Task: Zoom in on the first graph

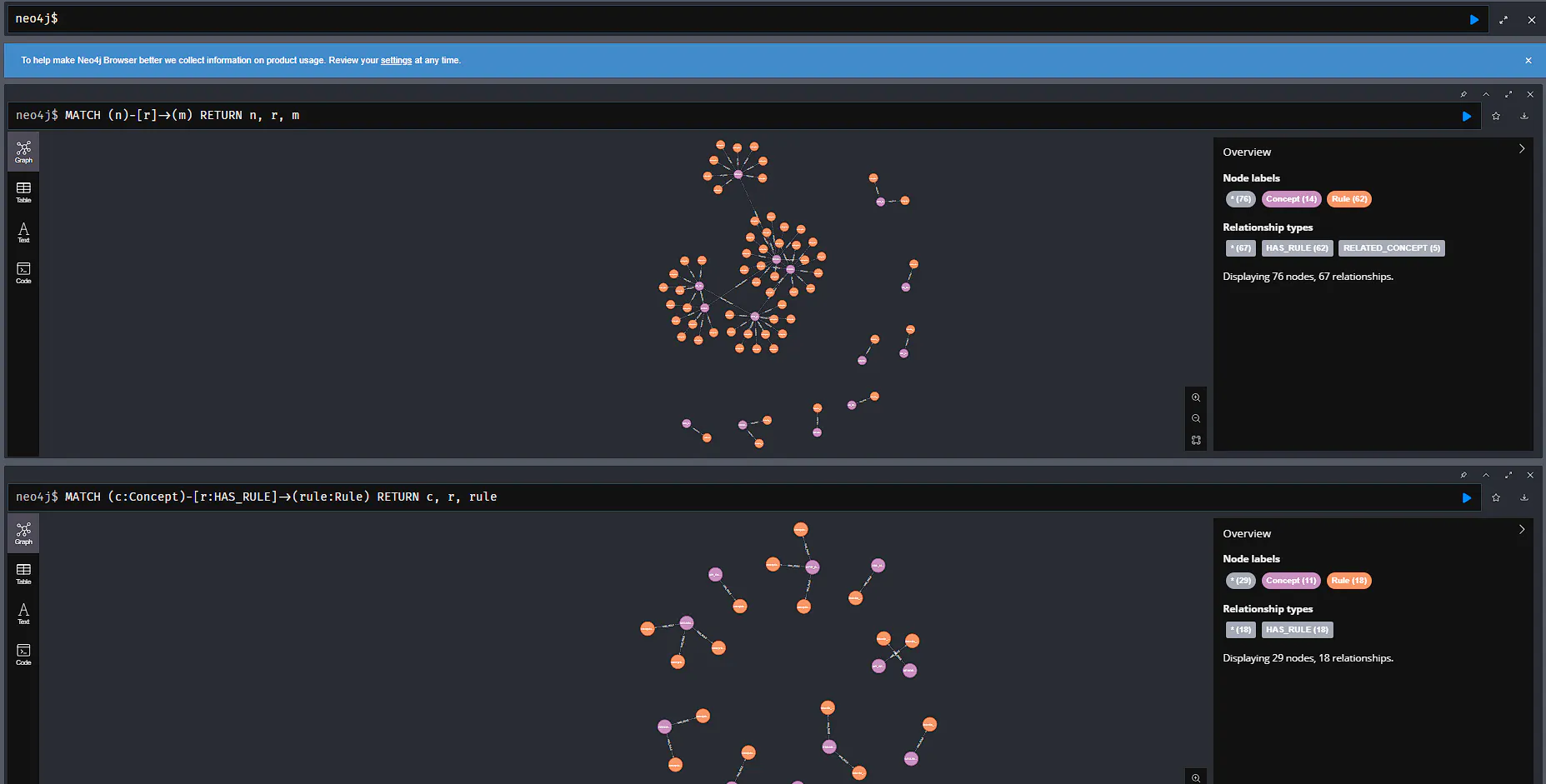Action: pyautogui.click(x=1196, y=397)
